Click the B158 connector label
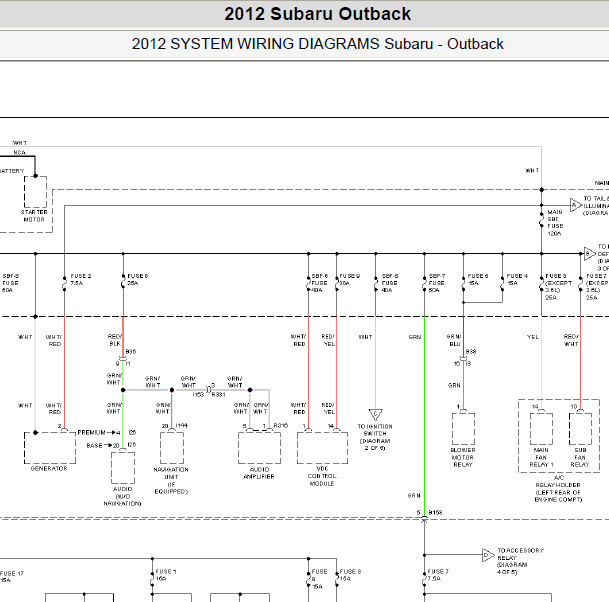Image resolution: width=609 pixels, height=602 pixels. 435,513
